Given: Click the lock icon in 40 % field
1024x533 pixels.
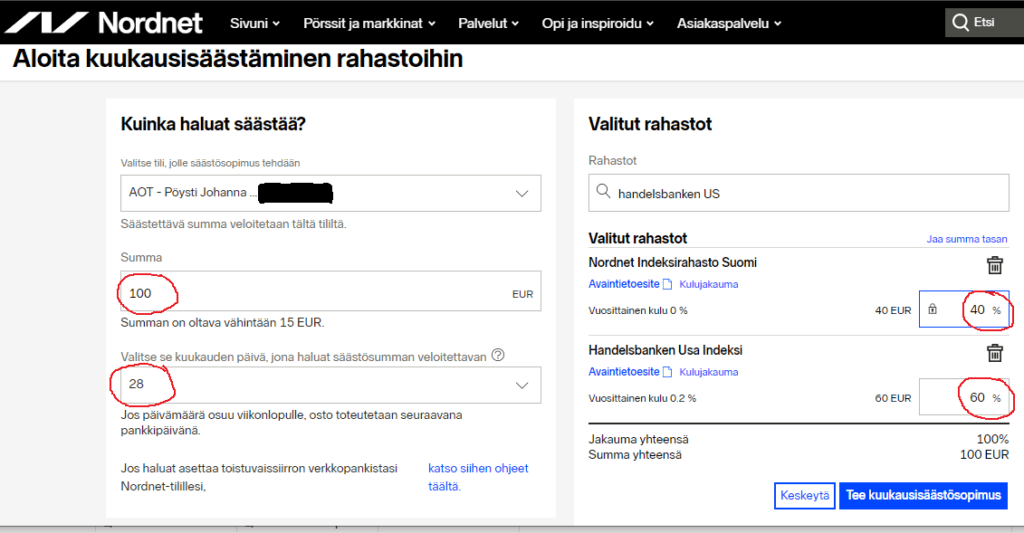Looking at the screenshot, I should [933, 310].
